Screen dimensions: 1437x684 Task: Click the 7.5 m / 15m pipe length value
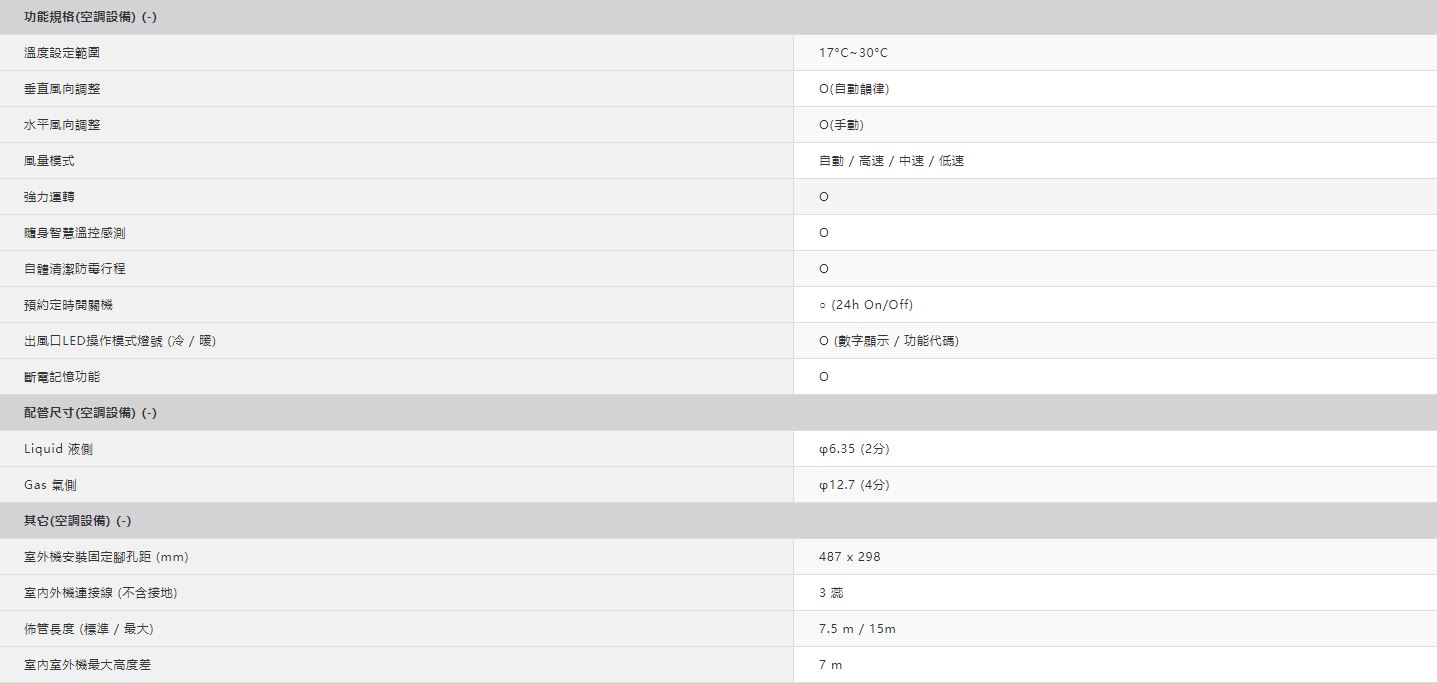point(857,629)
